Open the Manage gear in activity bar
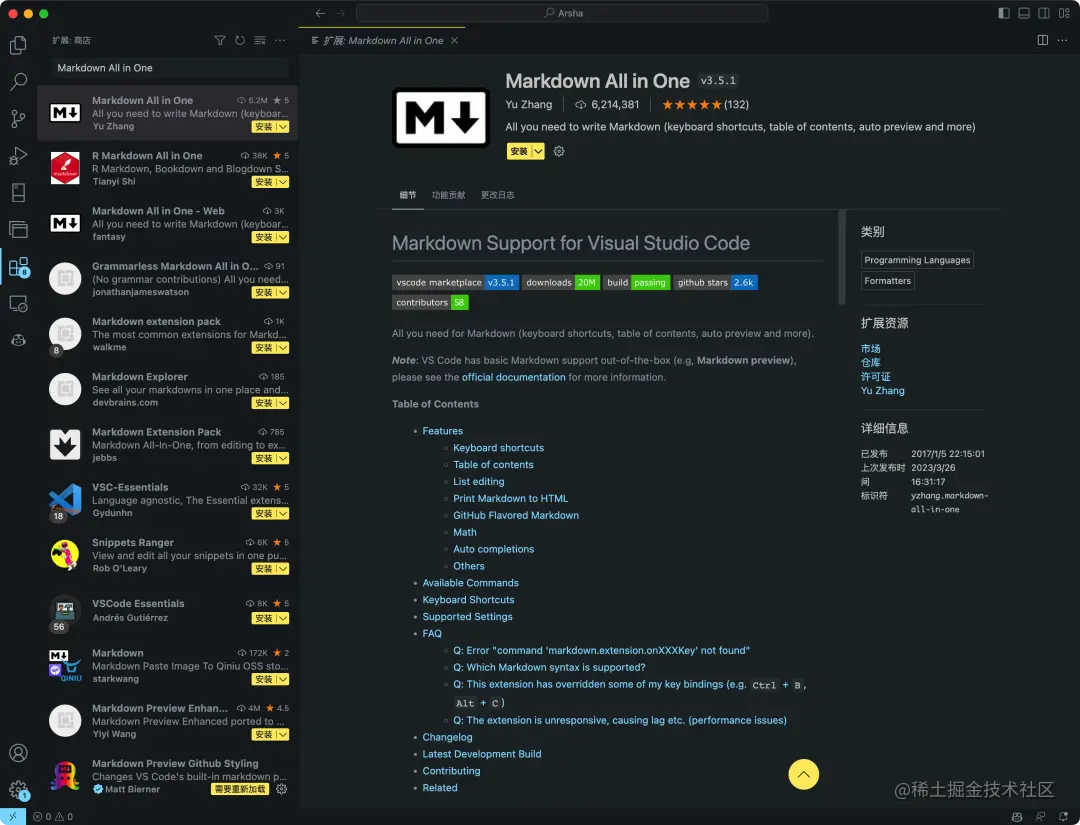1080x825 pixels. click(19, 790)
